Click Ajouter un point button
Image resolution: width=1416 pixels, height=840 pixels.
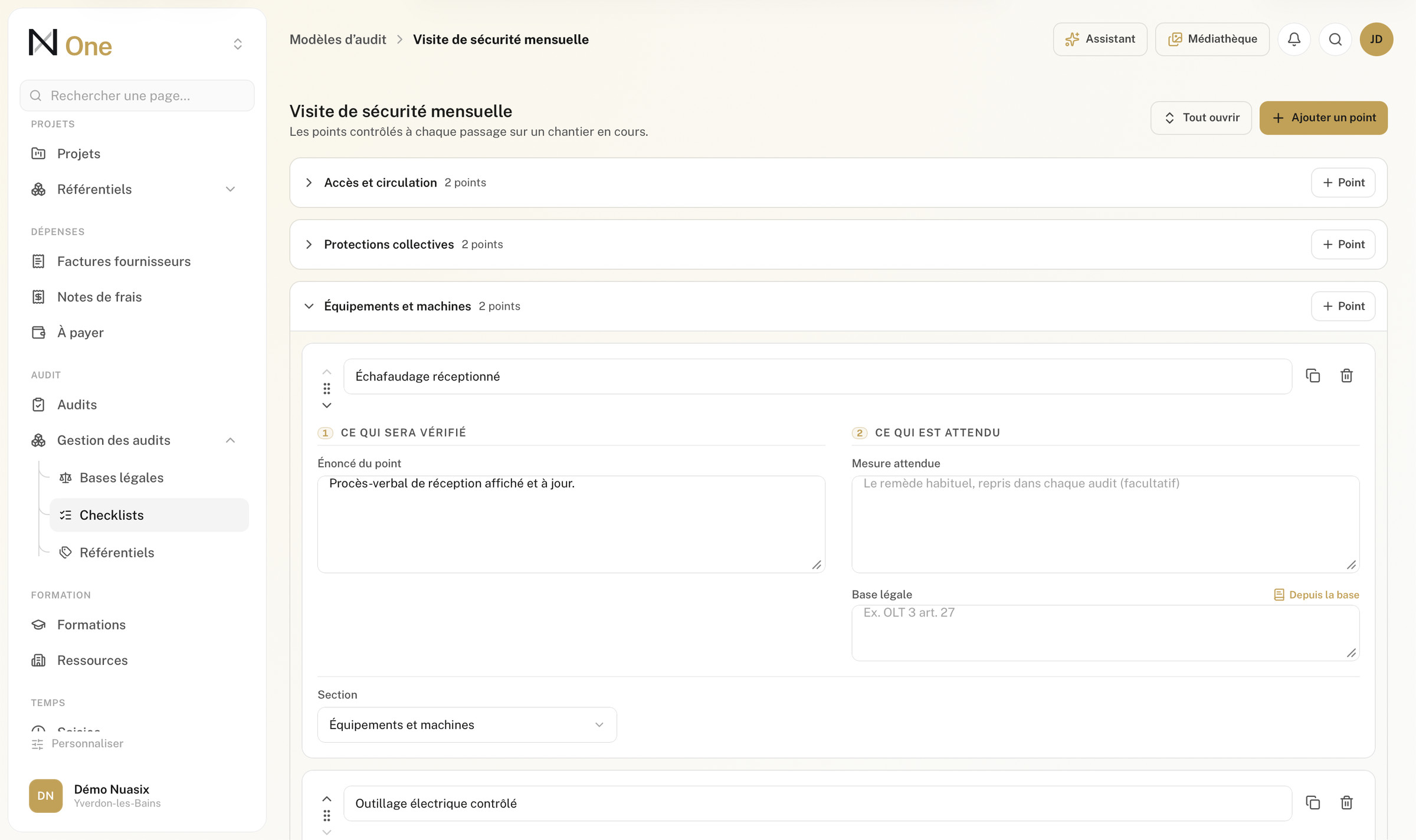pyautogui.click(x=1323, y=118)
